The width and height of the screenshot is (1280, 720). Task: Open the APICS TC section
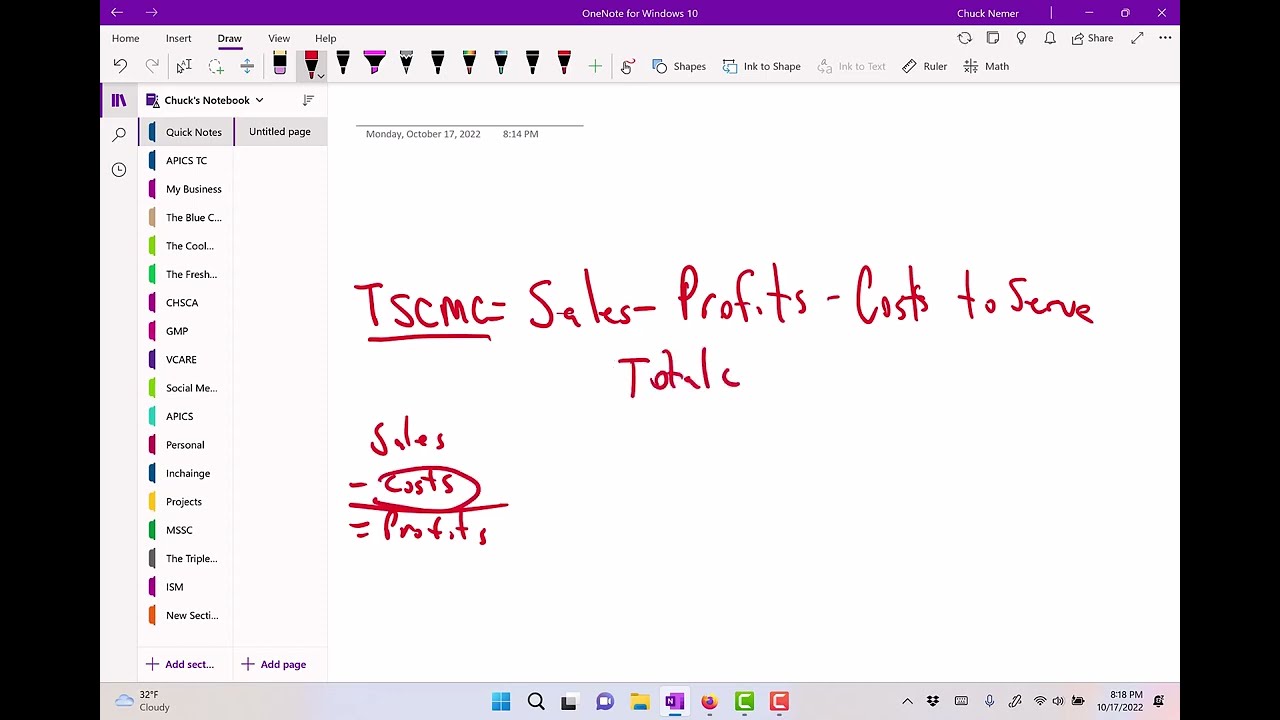pos(186,160)
